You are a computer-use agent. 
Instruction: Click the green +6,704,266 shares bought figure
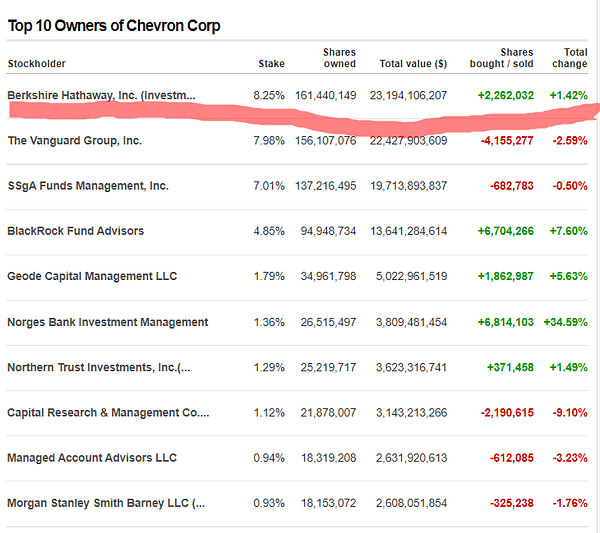(x=505, y=231)
